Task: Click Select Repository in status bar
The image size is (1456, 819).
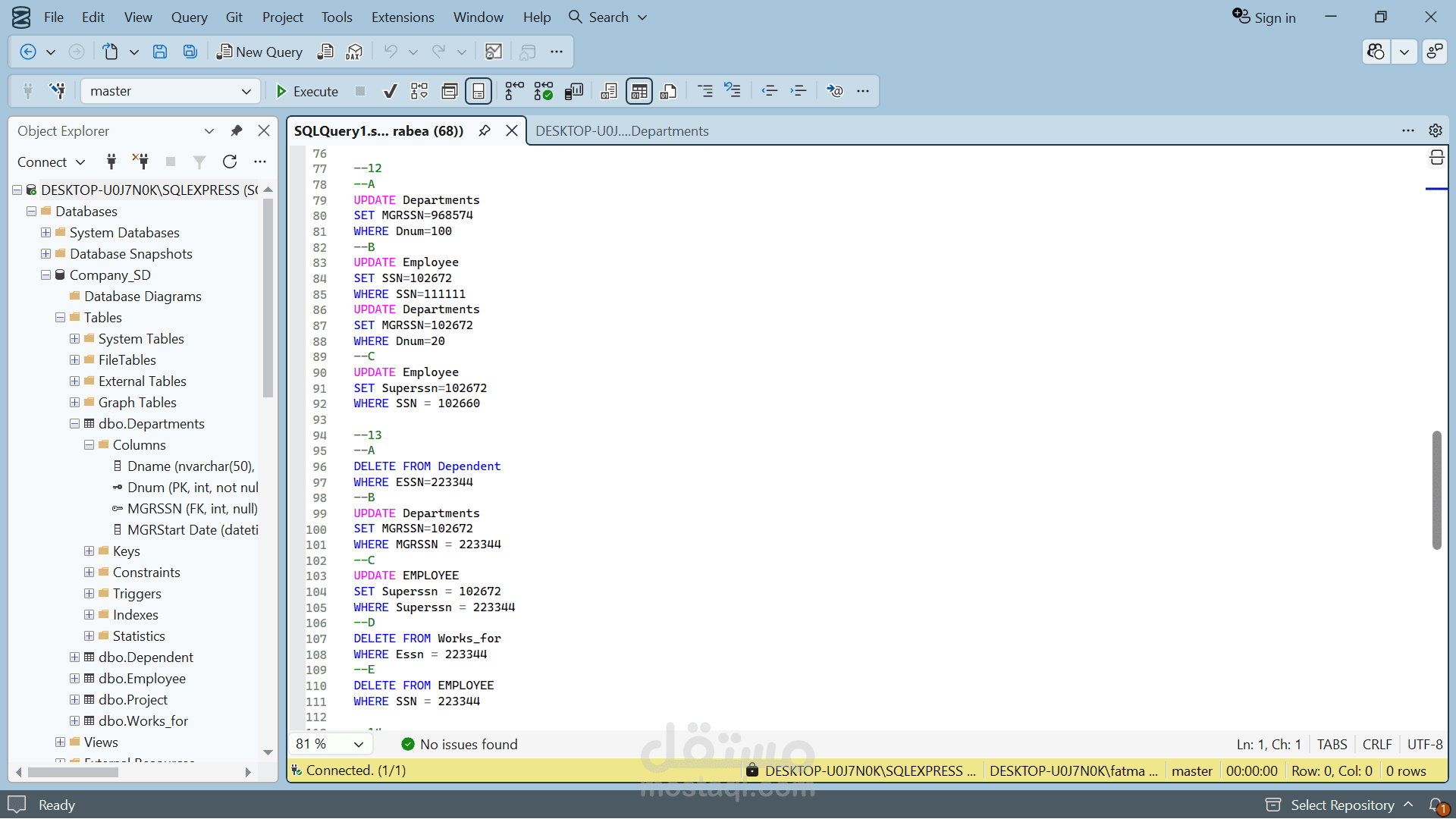Action: click(x=1341, y=805)
